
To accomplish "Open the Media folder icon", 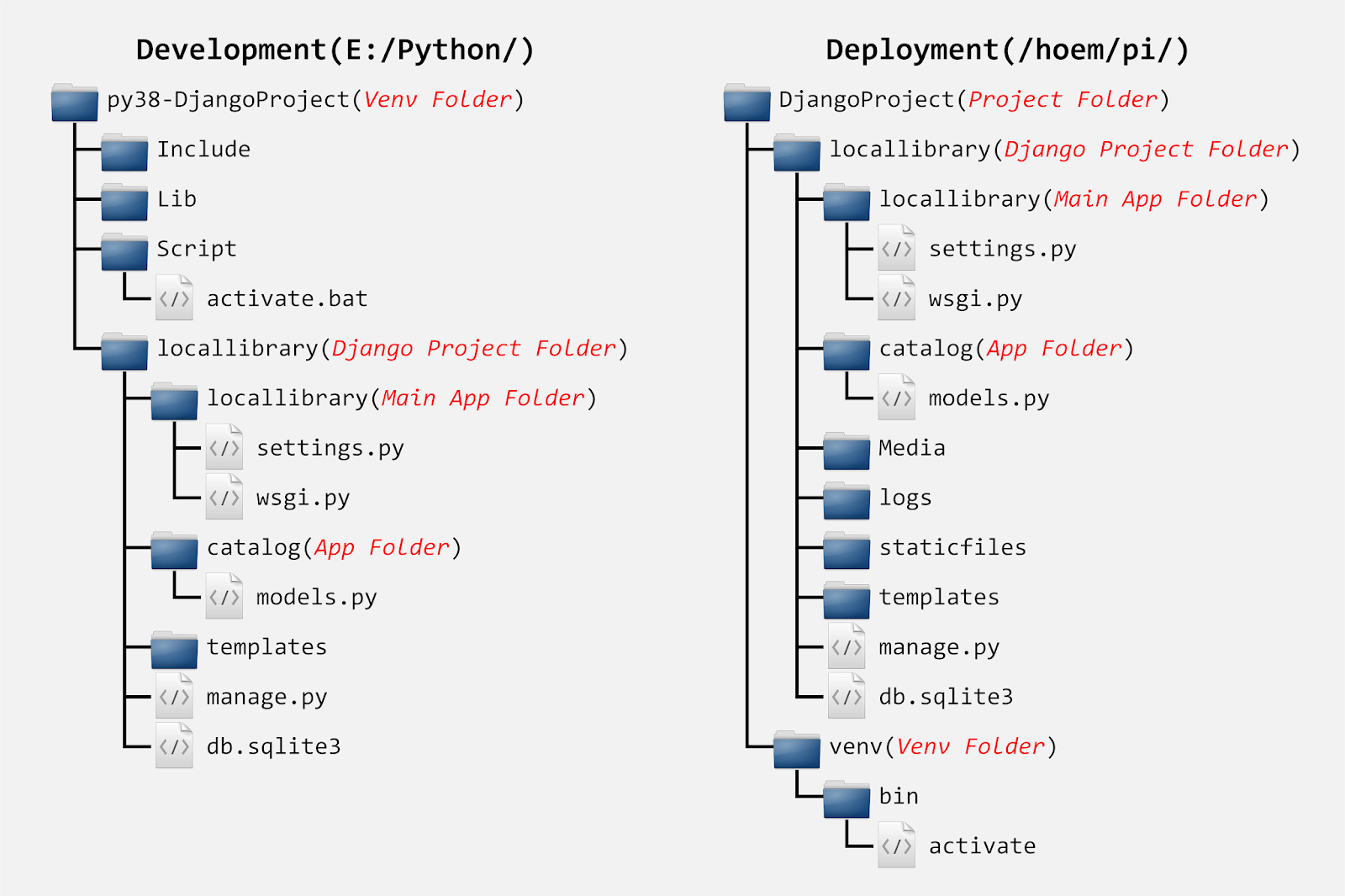I will (847, 451).
